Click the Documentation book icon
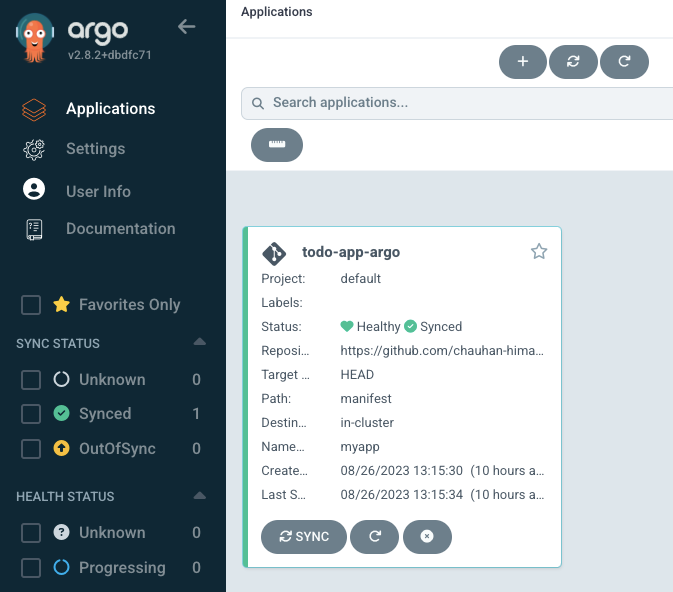This screenshot has width=673, height=592. click(34, 229)
